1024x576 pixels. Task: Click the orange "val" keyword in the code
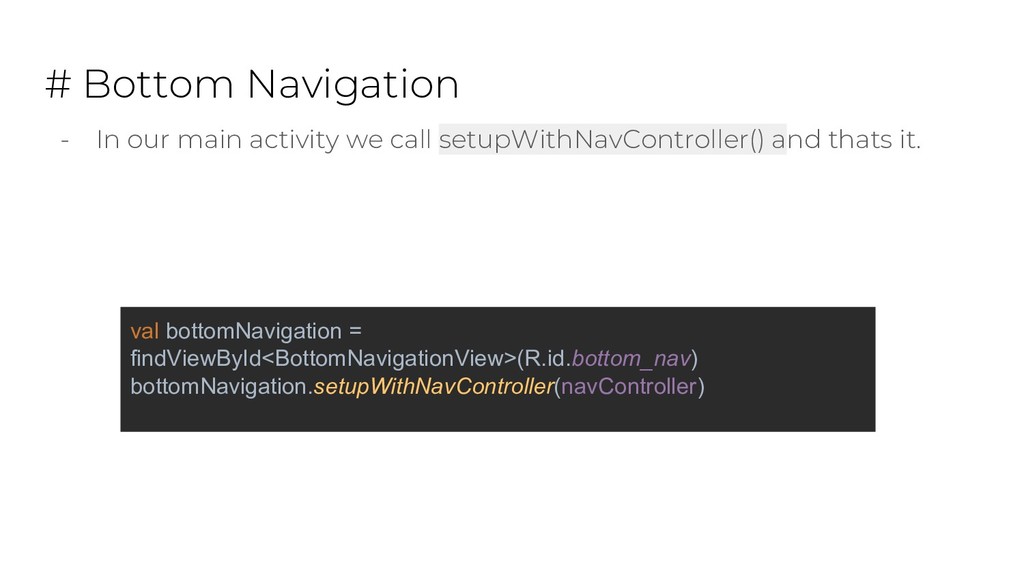pyautogui.click(x=144, y=331)
